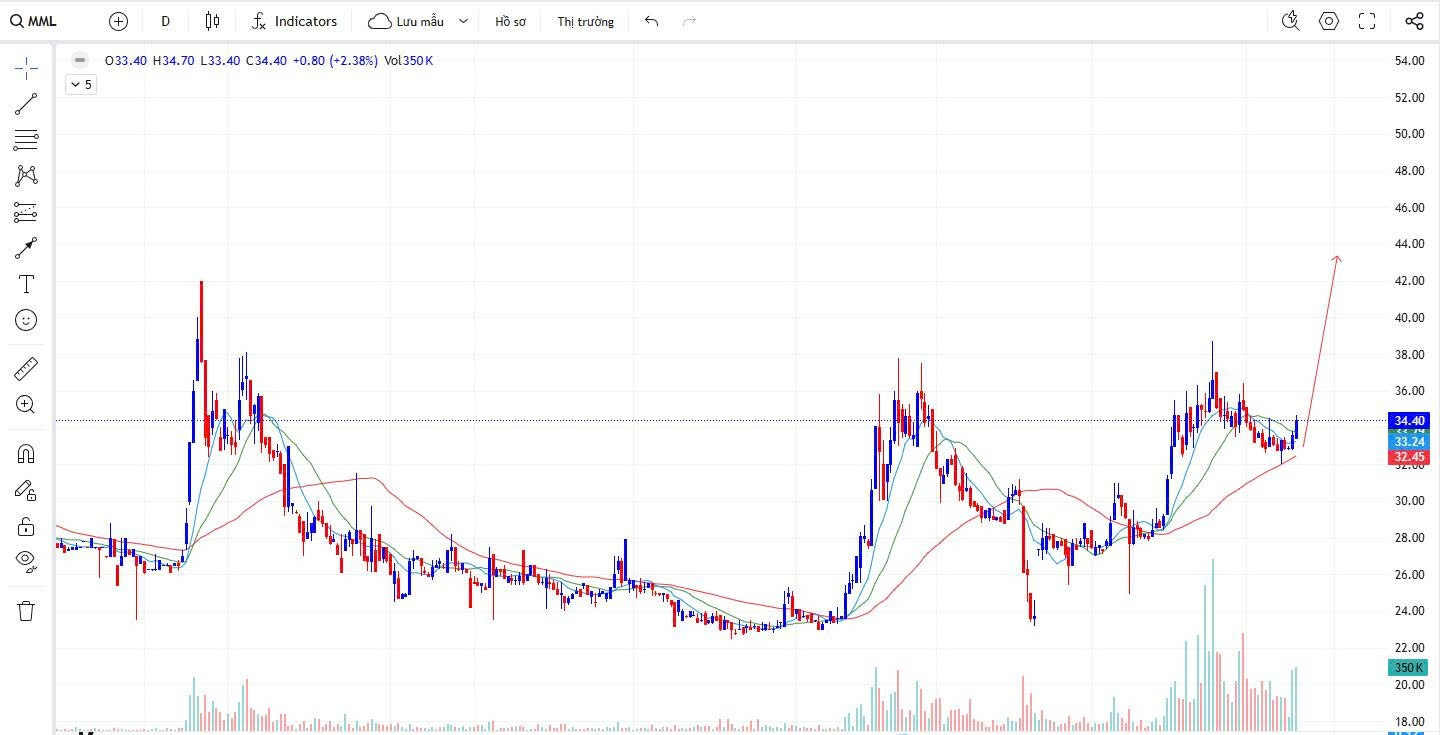Click the close value C34.40
This screenshot has height=735, width=1440.
[266, 61]
